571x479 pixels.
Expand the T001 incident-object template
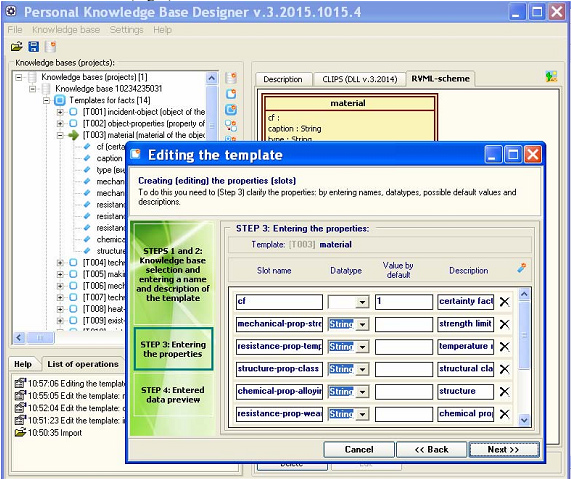point(60,112)
